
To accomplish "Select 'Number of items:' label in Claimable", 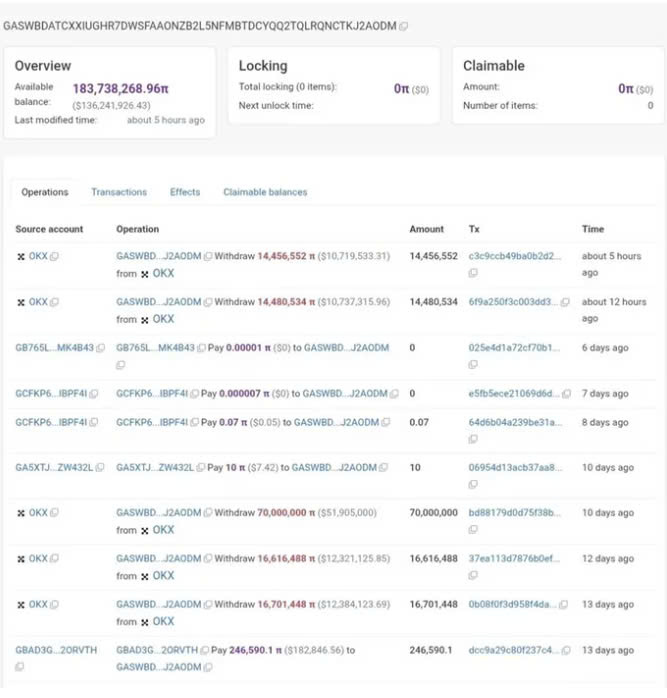I will [x=500, y=106].
